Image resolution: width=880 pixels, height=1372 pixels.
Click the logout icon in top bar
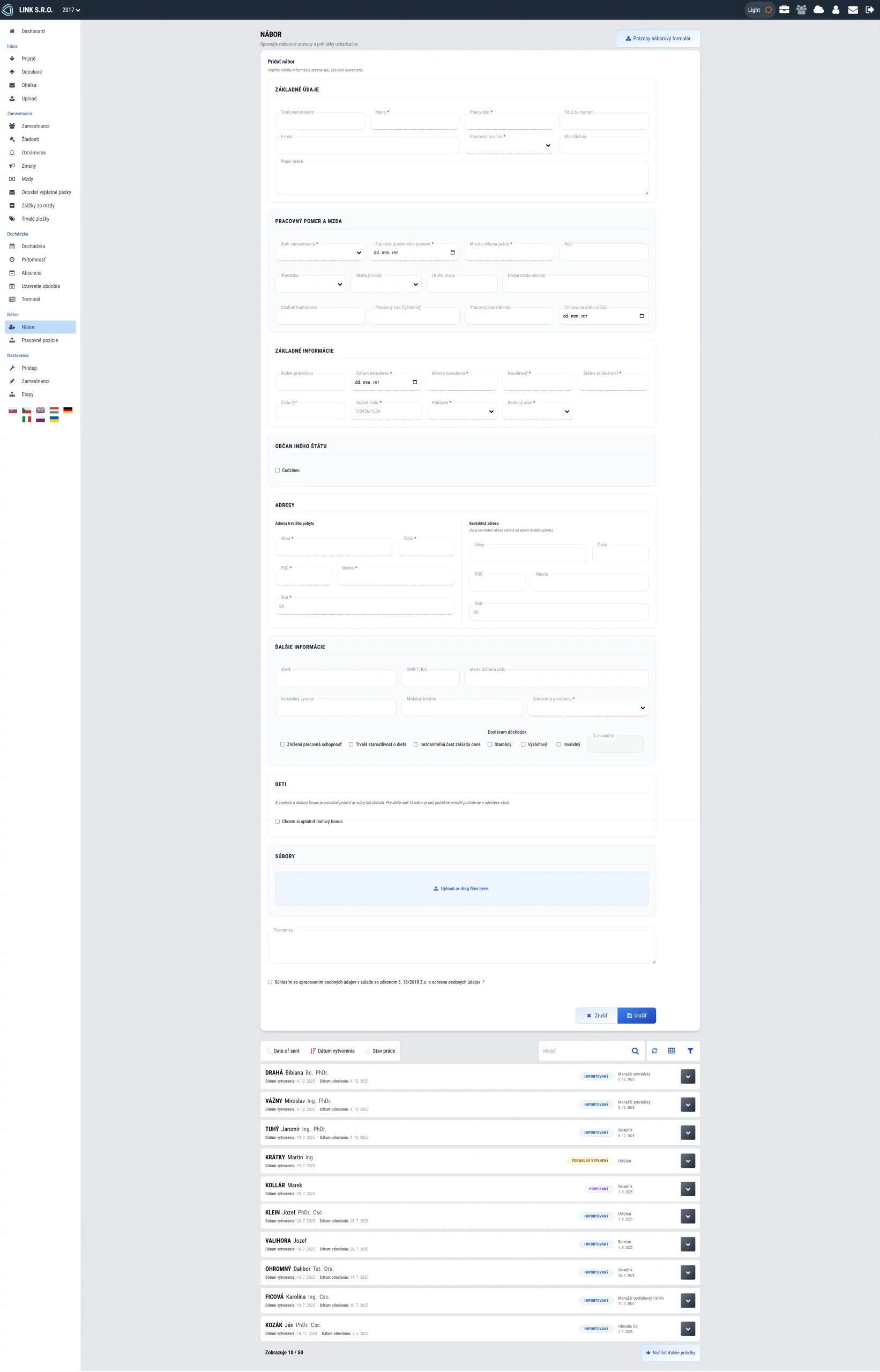(869, 10)
